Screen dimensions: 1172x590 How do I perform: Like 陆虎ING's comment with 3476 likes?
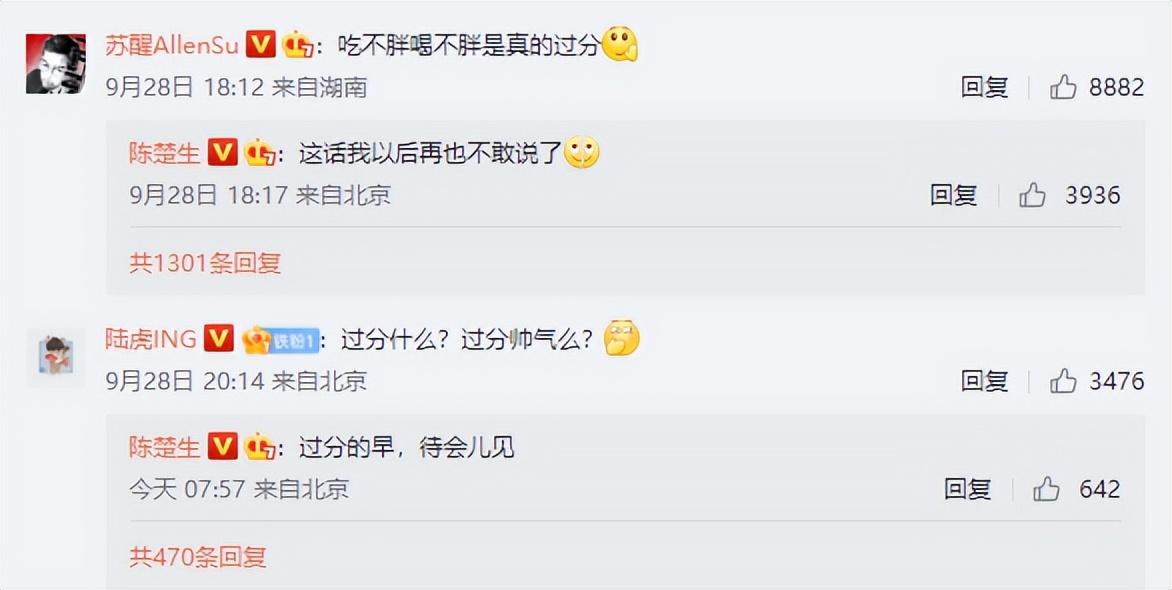coord(1063,381)
